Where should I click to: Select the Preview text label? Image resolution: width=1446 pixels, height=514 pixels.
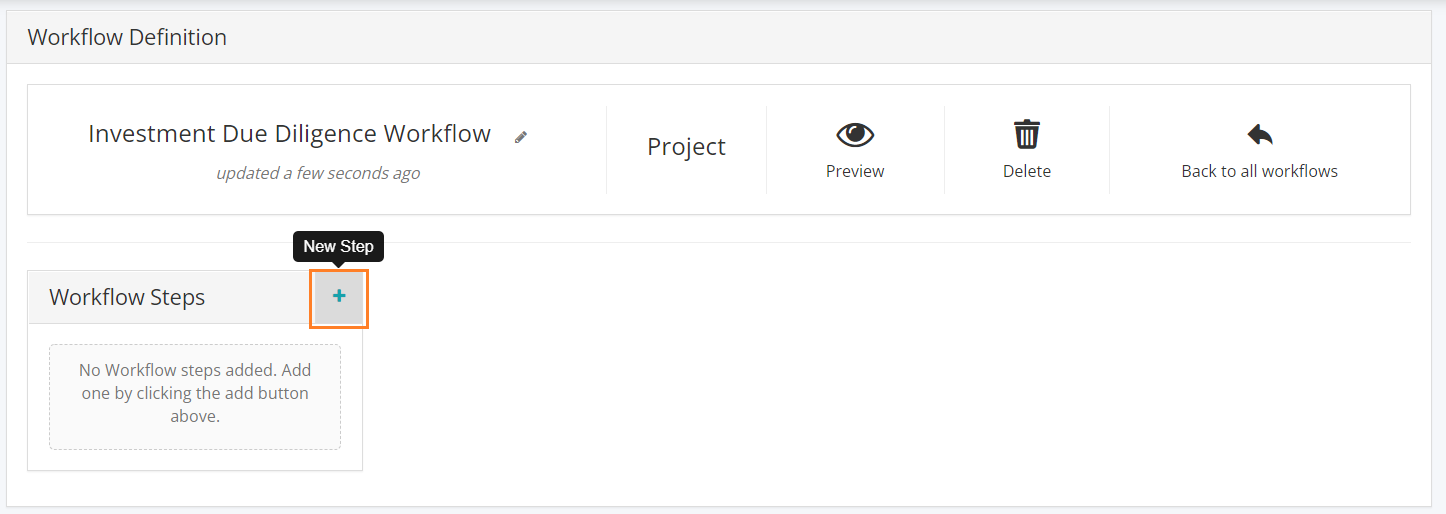(855, 171)
